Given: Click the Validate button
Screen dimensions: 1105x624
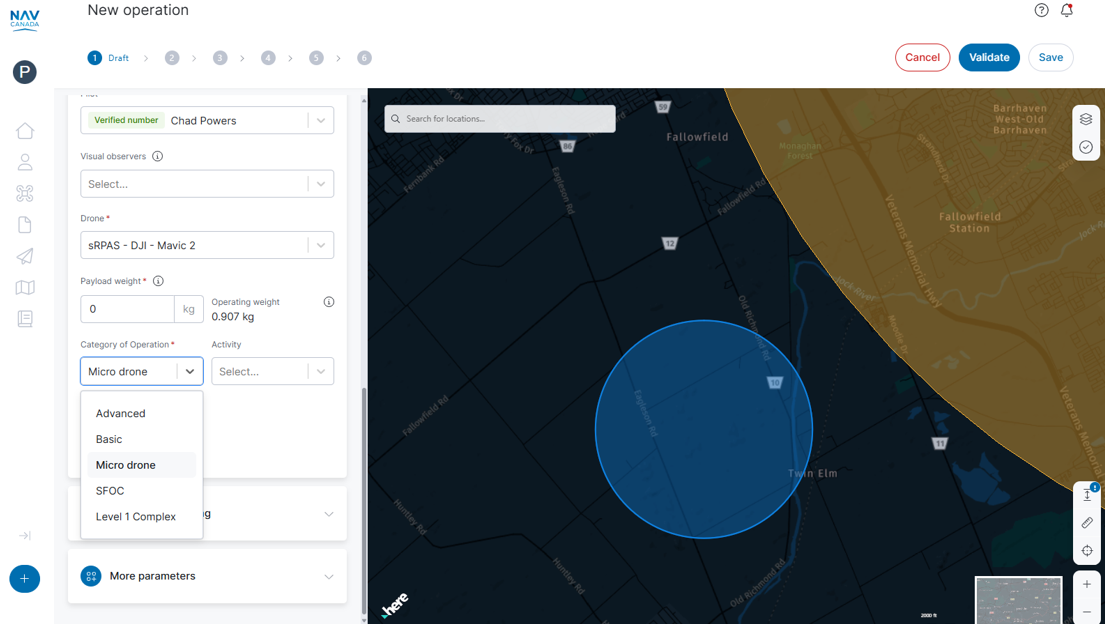Looking at the screenshot, I should tap(989, 57).
